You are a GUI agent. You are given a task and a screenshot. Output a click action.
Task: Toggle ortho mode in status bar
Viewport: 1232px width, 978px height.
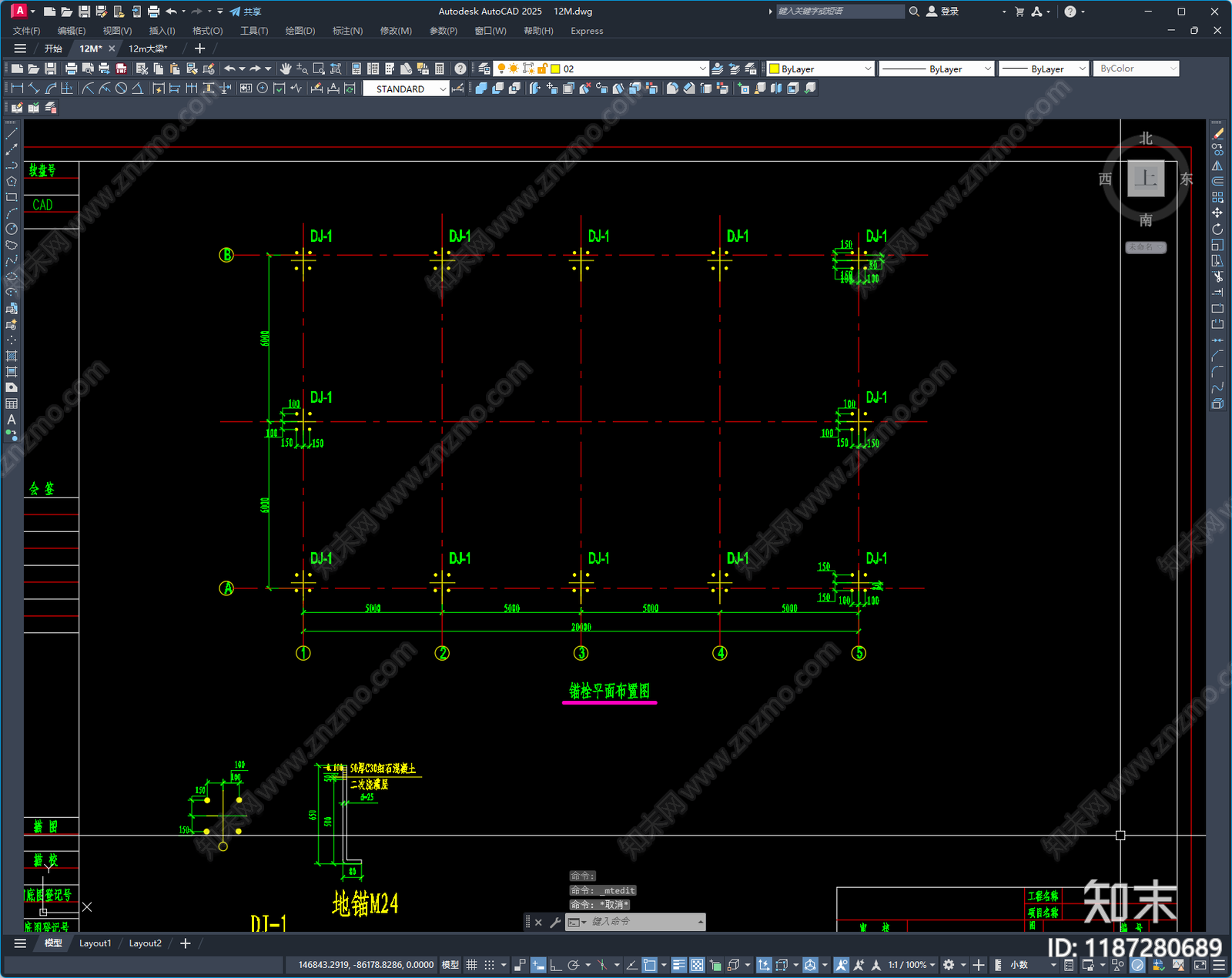point(555,965)
